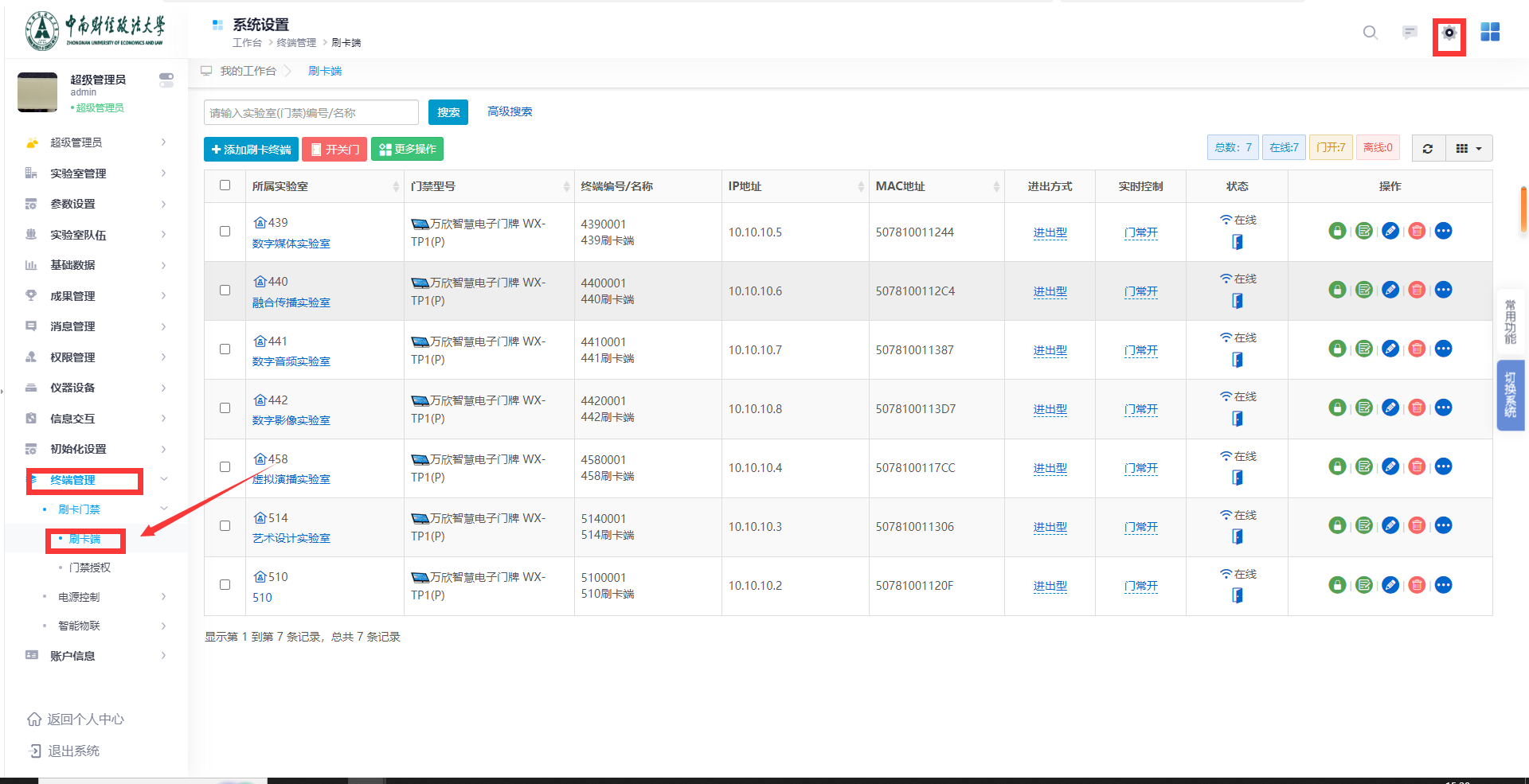Click the refresh icon above the table
Screen dimensions: 1529x784
1427,149
